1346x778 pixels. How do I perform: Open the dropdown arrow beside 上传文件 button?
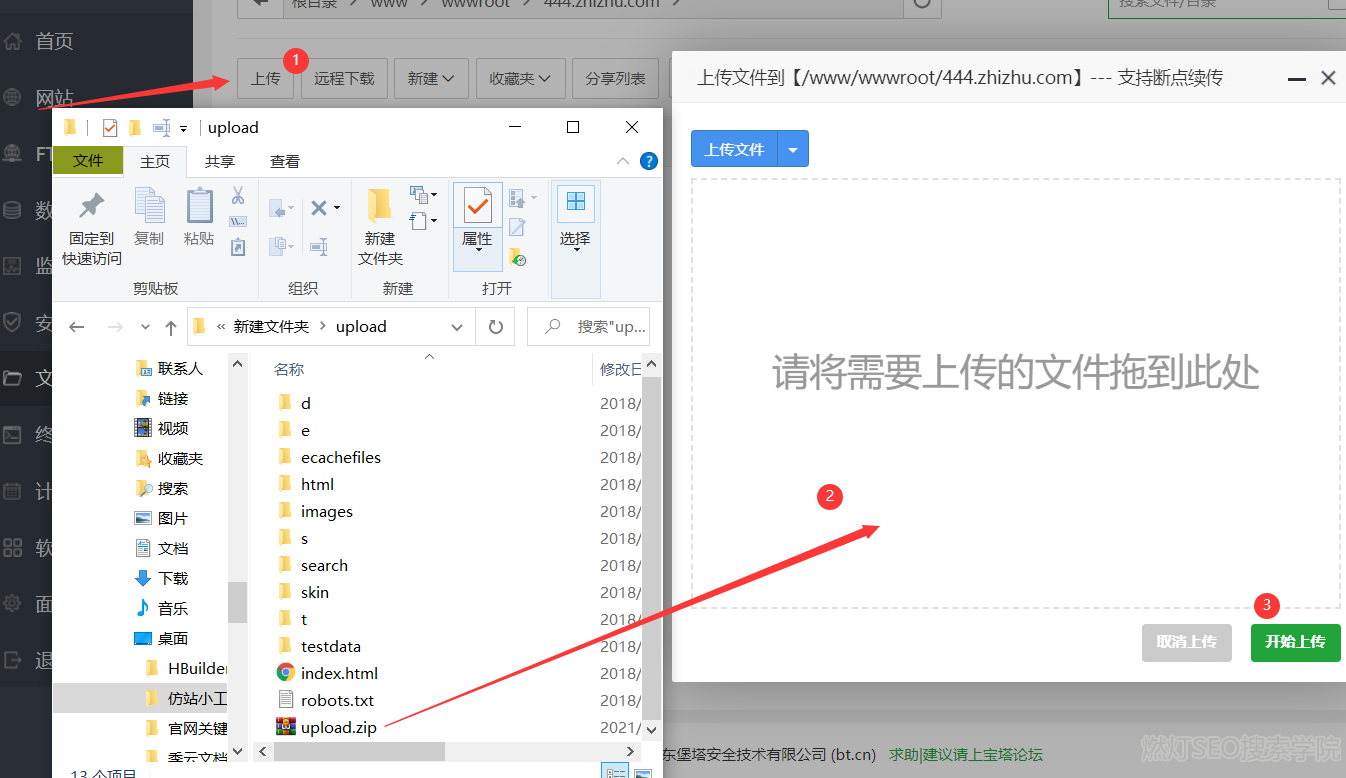coord(793,149)
